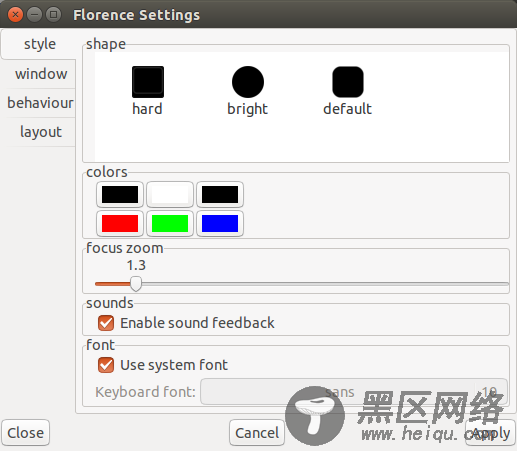Click the 'default' shape label
The height and width of the screenshot is (451, 517).
(347, 109)
